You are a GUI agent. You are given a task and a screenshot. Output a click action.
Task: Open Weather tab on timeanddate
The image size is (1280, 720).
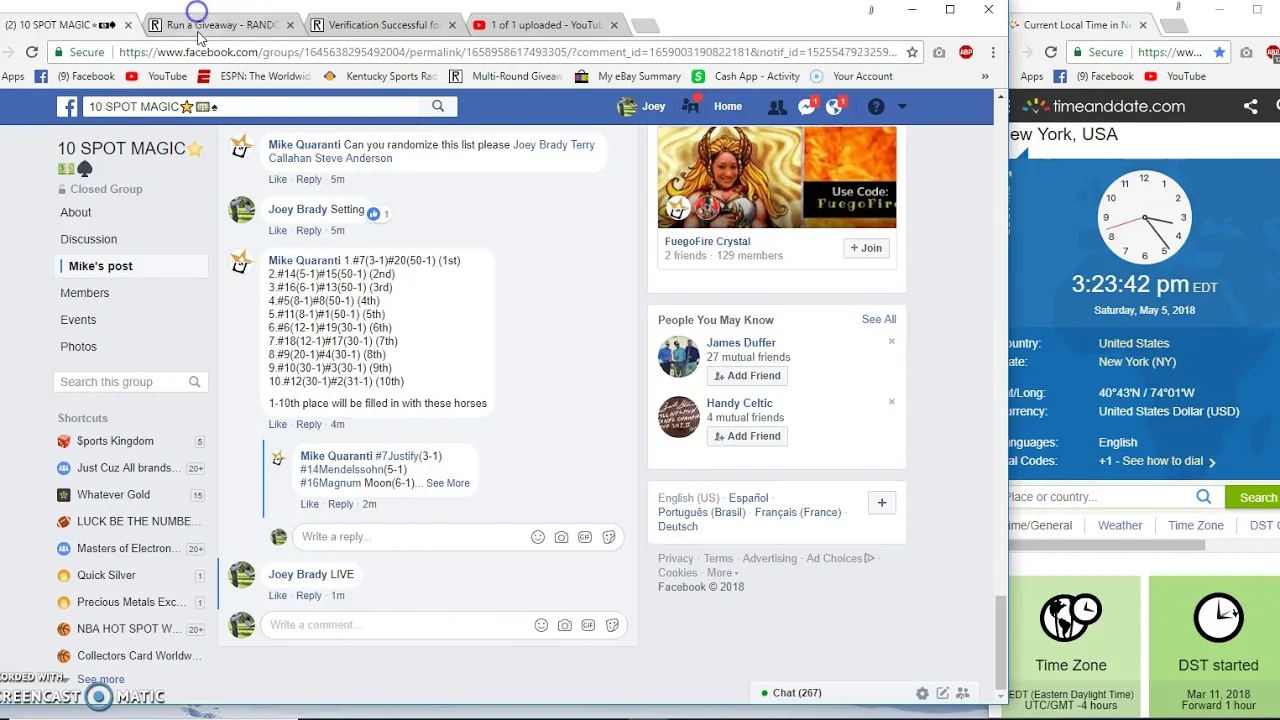click(1120, 525)
